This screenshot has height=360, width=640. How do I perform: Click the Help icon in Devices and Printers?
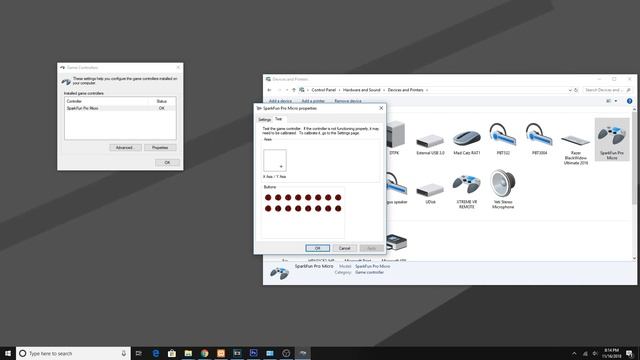pyautogui.click(x=629, y=101)
